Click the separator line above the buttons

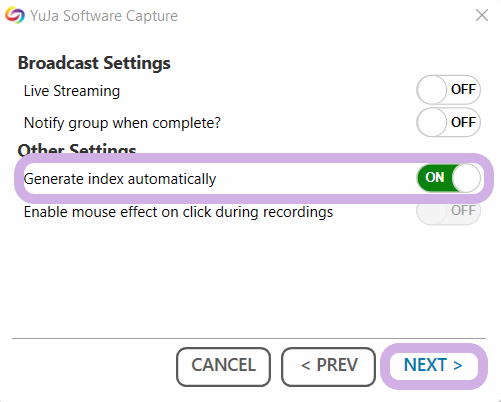(x=249, y=338)
